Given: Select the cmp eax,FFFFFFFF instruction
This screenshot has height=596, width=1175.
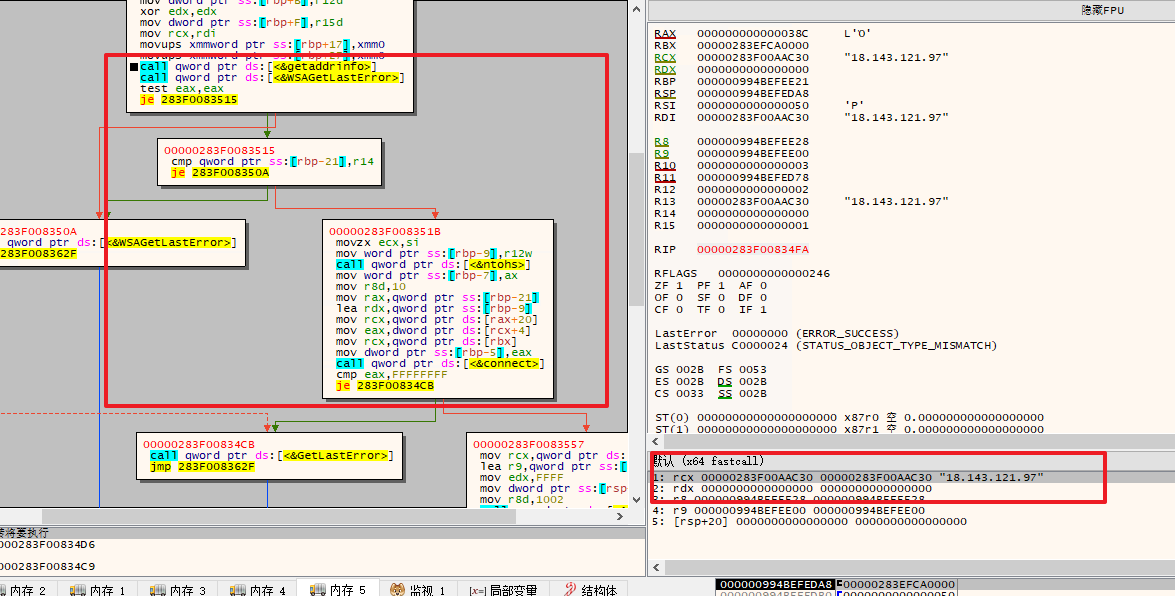Looking at the screenshot, I should tap(391, 374).
